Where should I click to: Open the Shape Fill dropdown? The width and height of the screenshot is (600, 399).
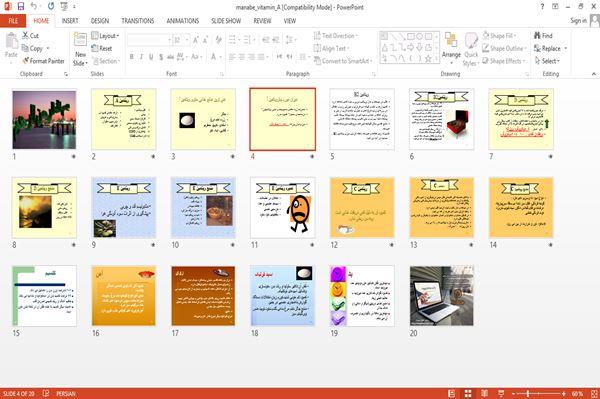(499, 36)
